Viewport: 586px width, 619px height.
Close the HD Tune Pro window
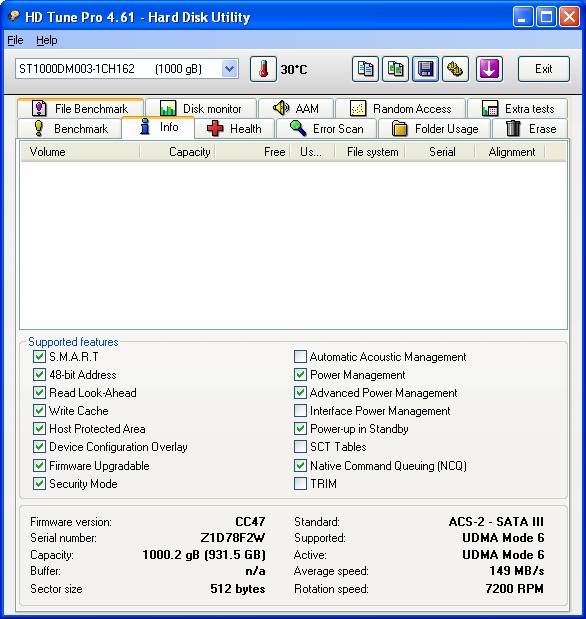(569, 17)
